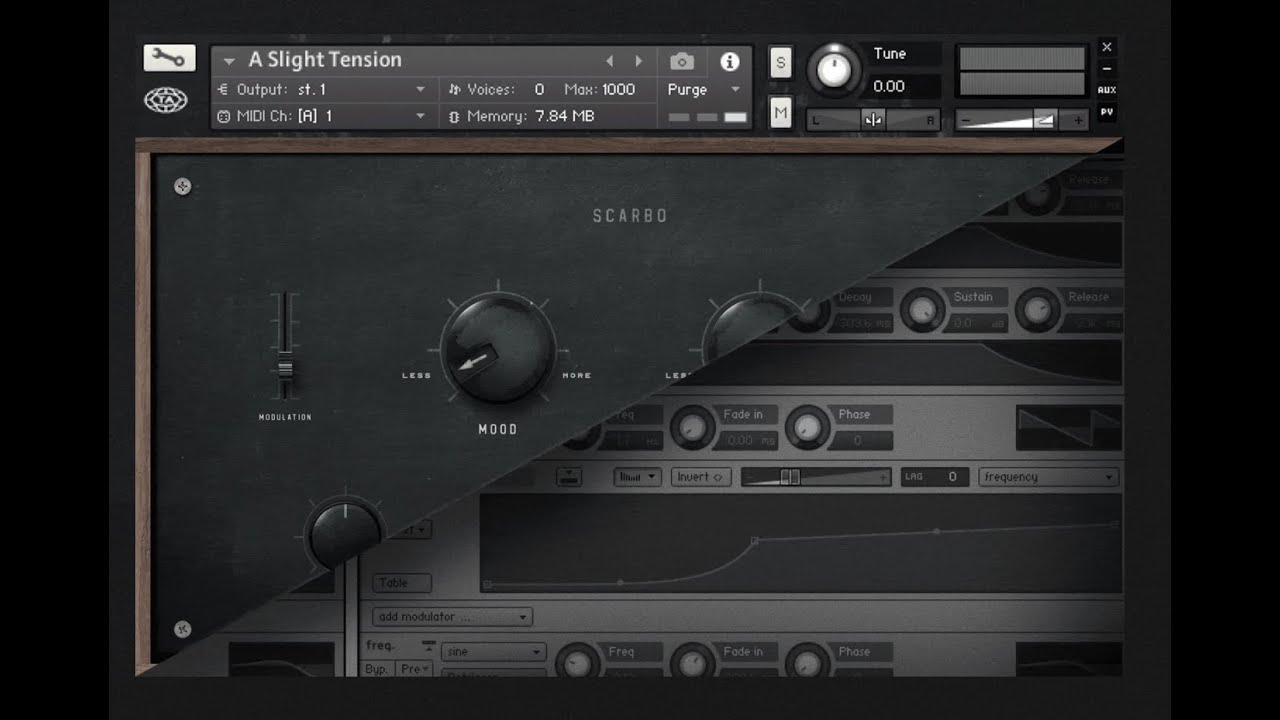Click the Max voices value 1000
Image resolution: width=1280 pixels, height=720 pixels.
coord(618,89)
